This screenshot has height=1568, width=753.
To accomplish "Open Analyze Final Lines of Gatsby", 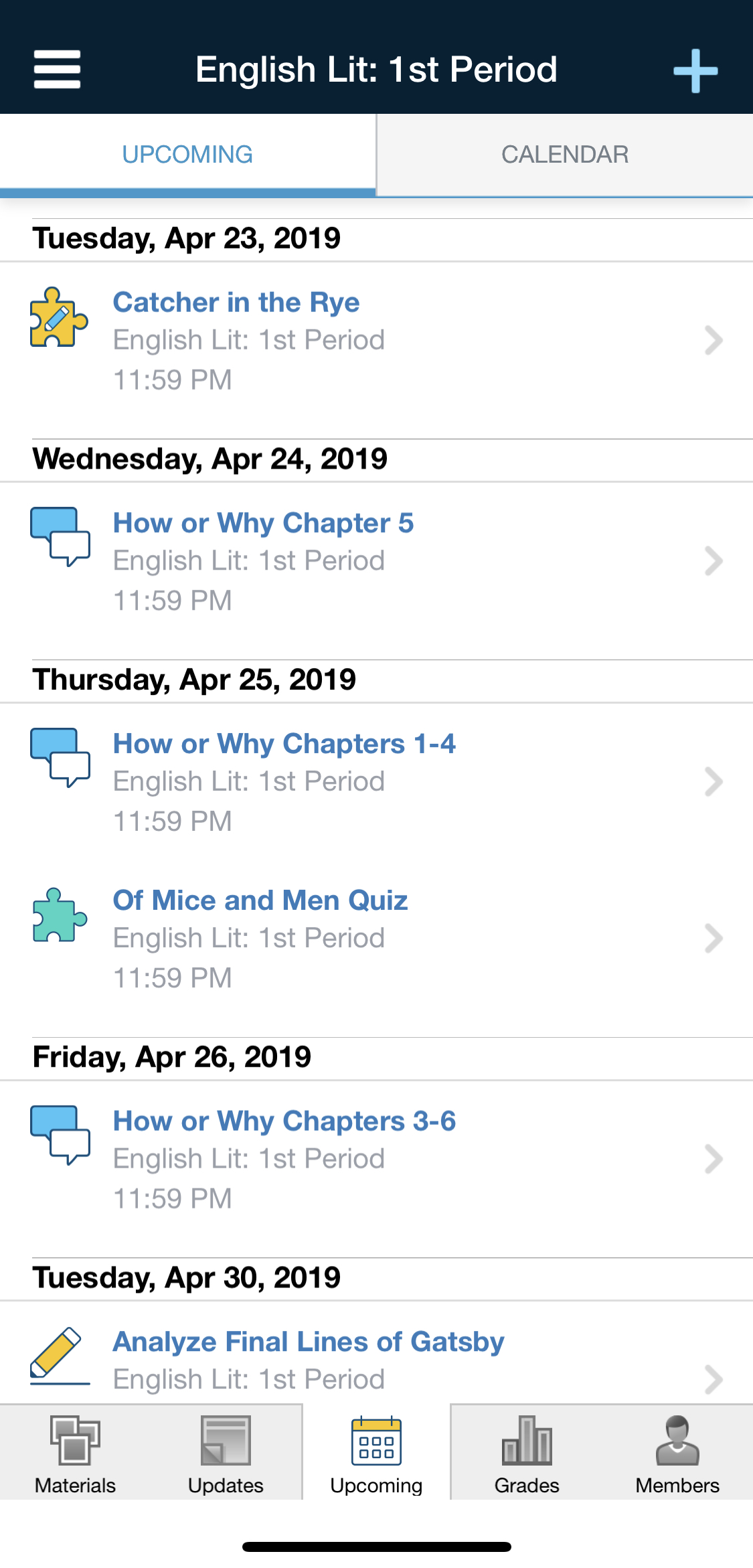I will coord(309,1342).
